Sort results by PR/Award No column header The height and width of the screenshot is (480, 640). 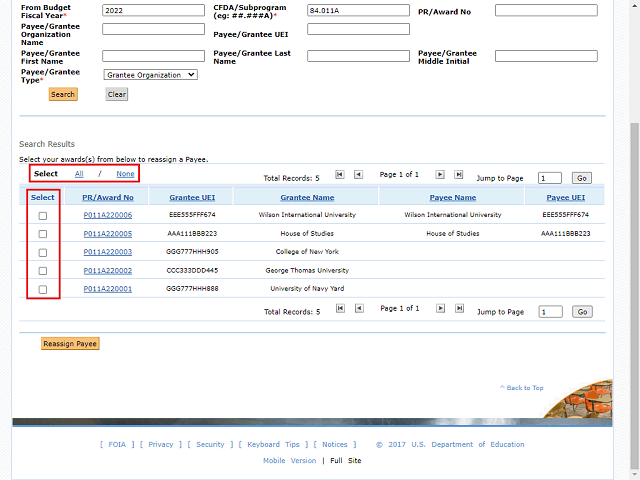[107, 198]
